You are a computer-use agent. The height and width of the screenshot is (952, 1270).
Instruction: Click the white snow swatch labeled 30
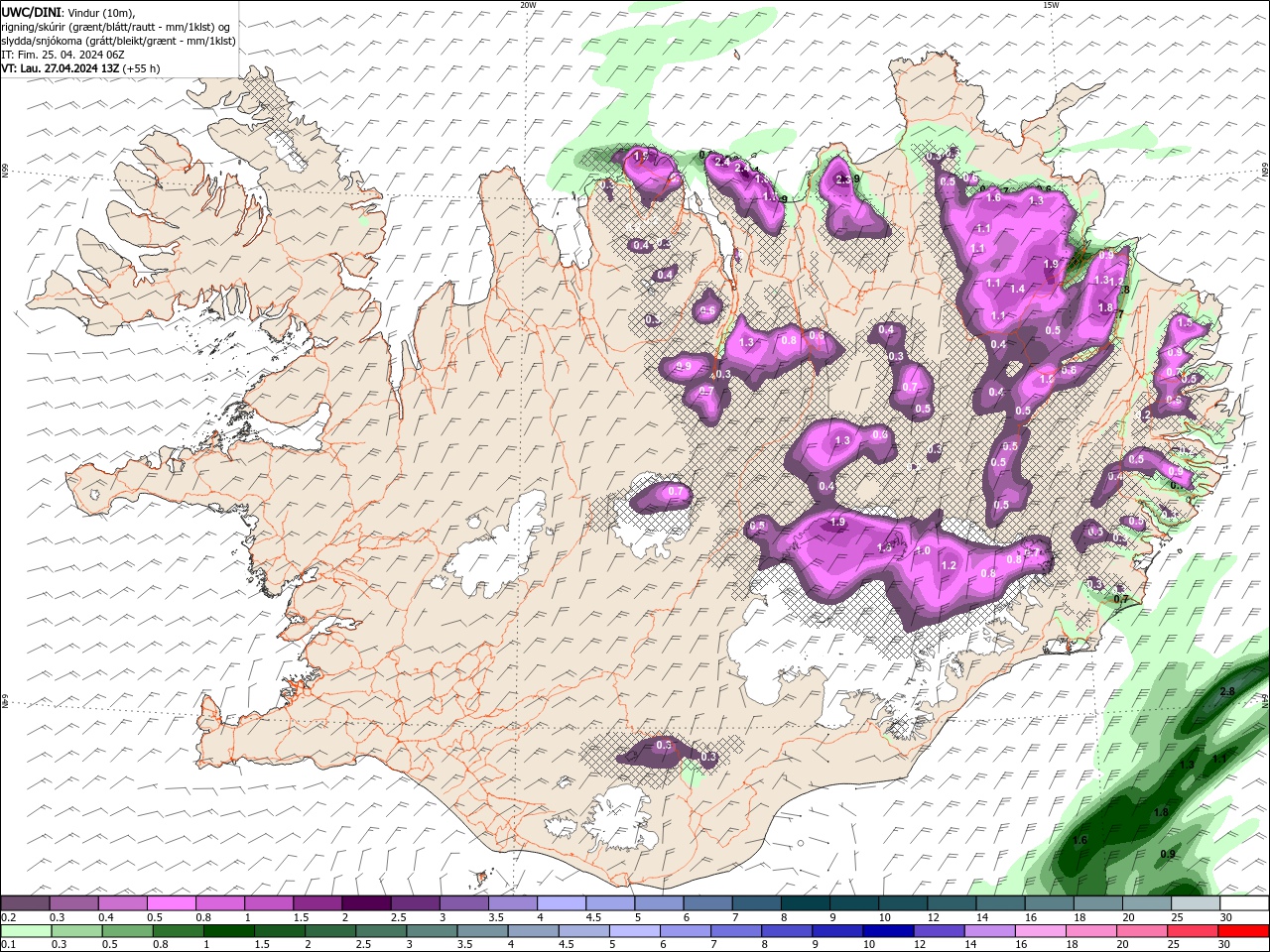pyautogui.click(x=1244, y=903)
